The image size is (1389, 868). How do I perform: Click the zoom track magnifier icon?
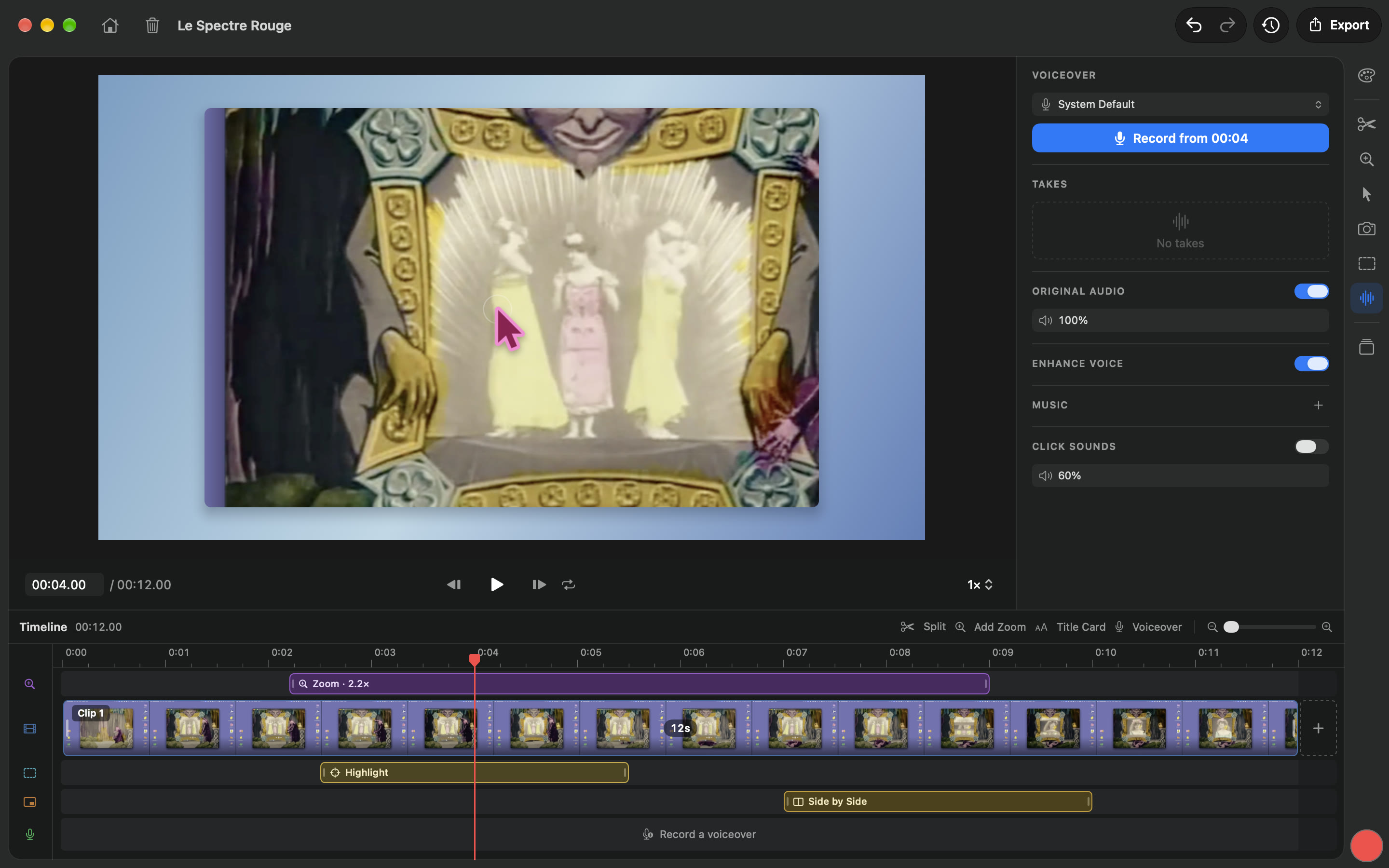[30, 684]
